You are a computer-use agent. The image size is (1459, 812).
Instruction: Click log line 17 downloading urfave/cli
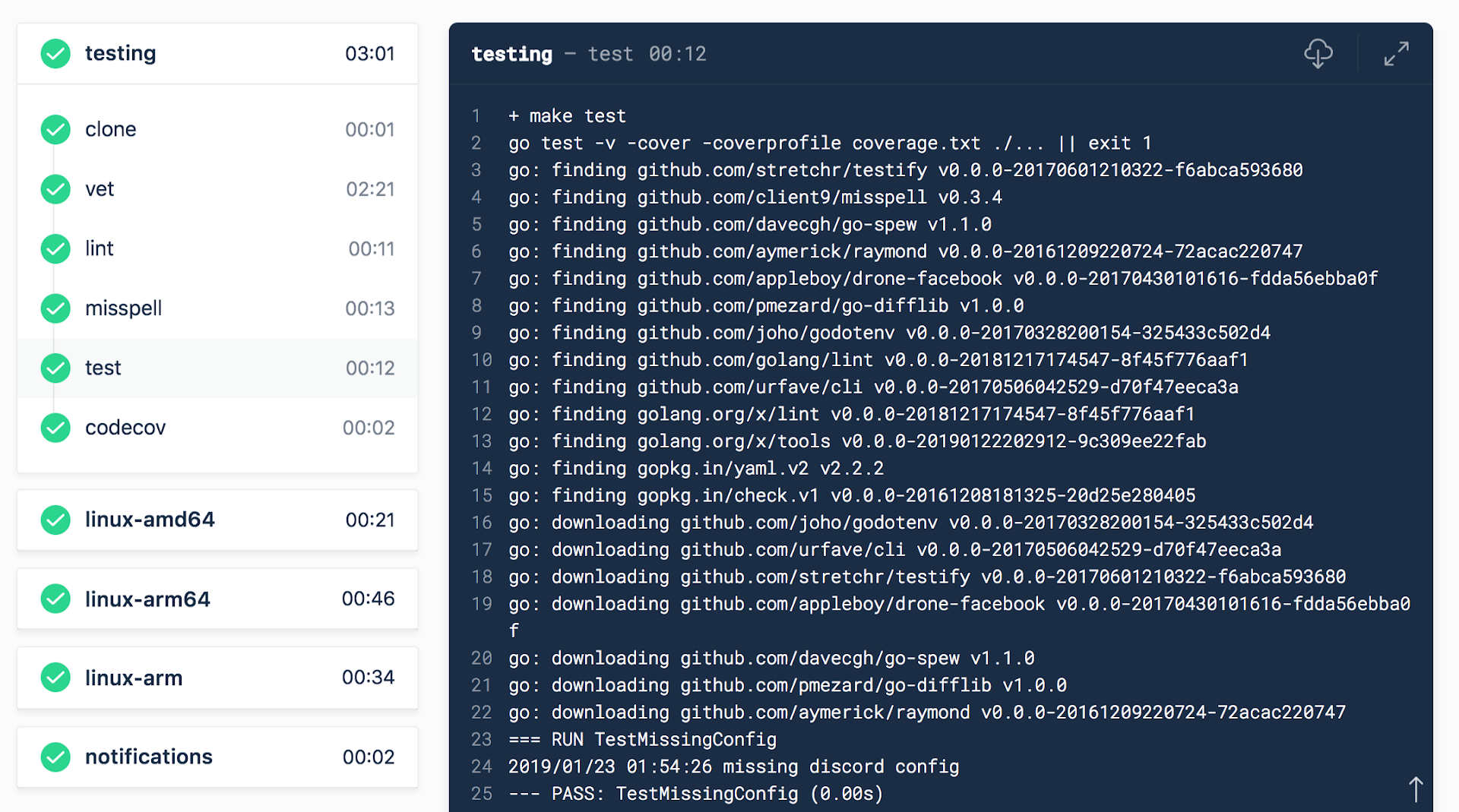coord(895,550)
